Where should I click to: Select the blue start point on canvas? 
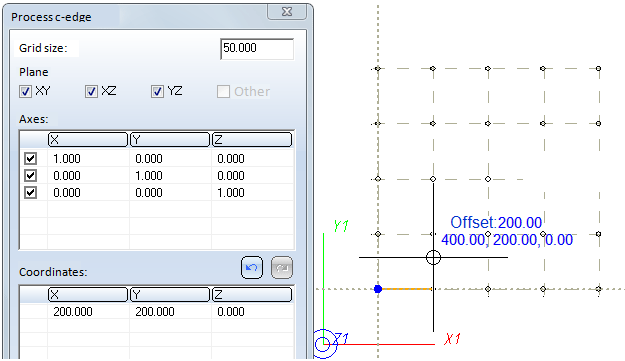[378, 289]
